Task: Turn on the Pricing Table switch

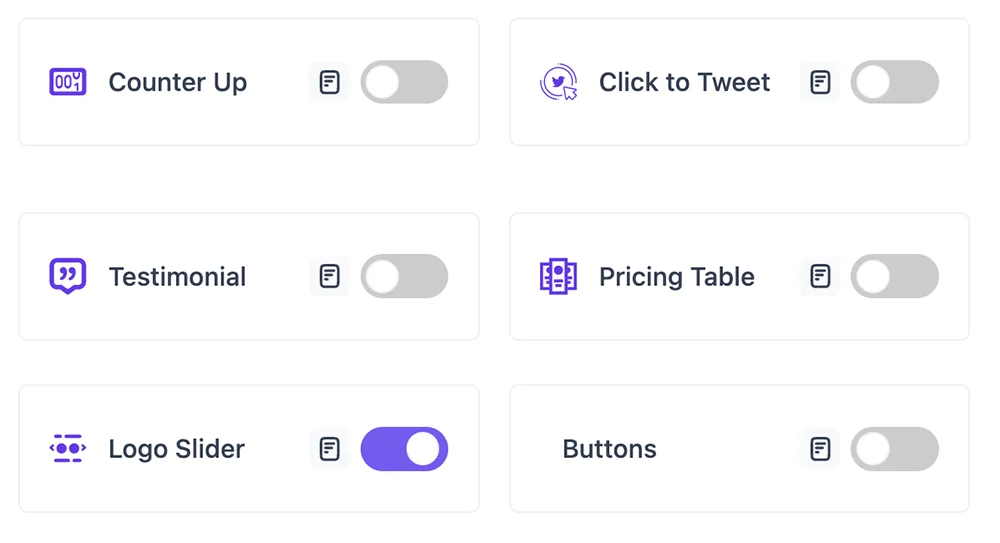Action: 895,276
